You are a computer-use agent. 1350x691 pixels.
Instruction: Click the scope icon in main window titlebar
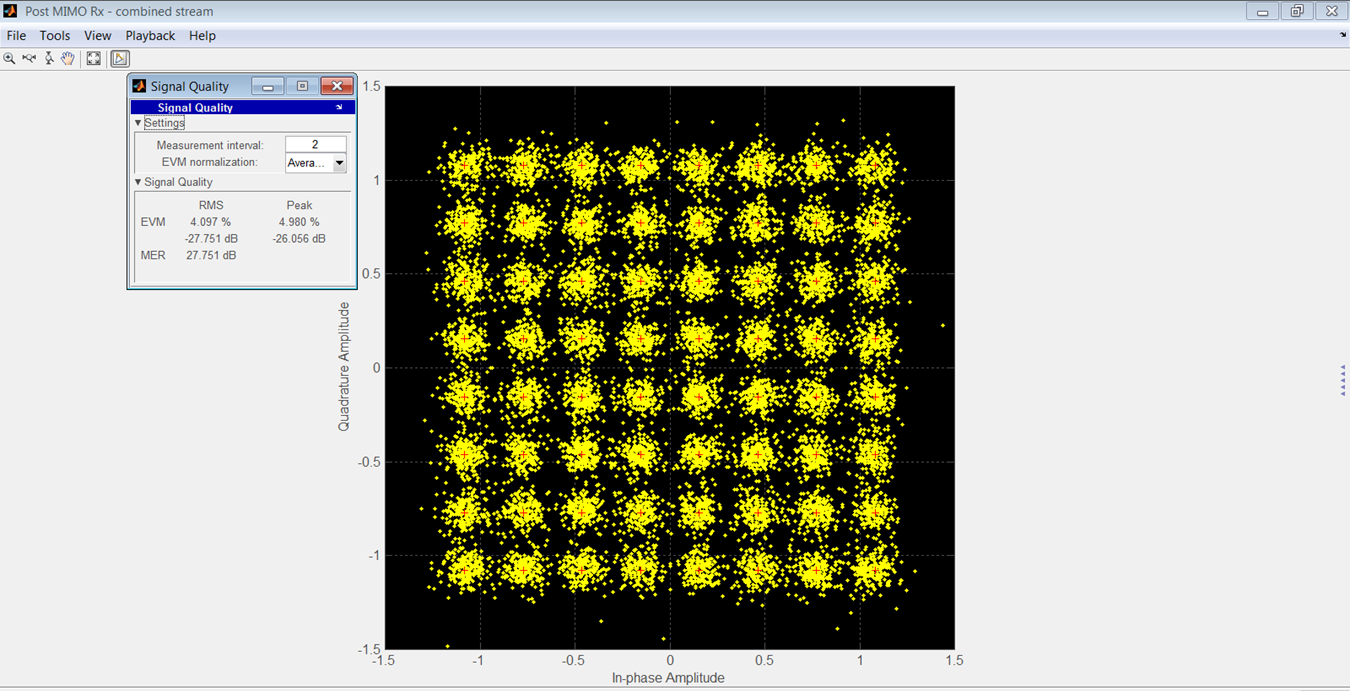9,10
